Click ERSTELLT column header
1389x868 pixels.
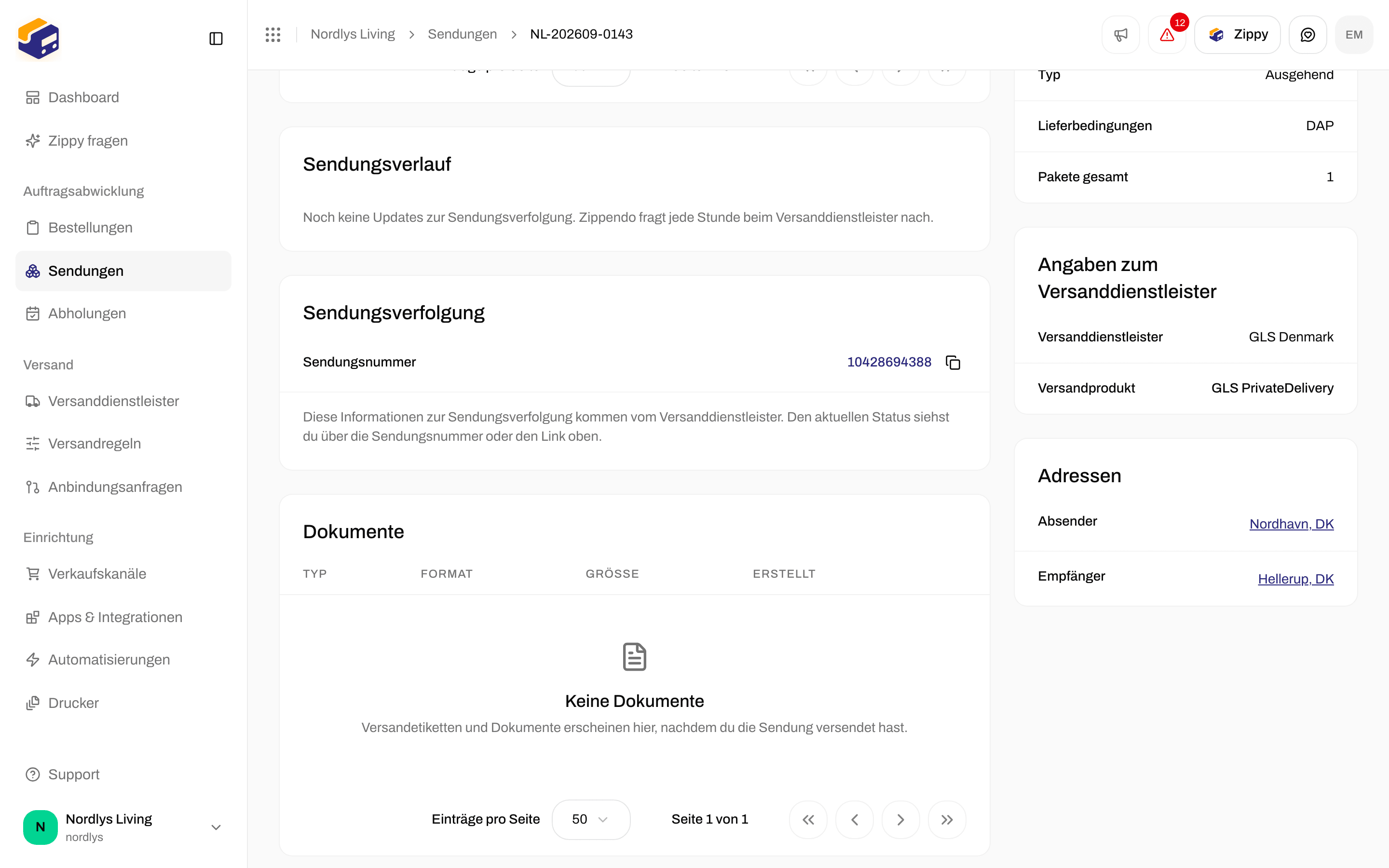pos(784,573)
